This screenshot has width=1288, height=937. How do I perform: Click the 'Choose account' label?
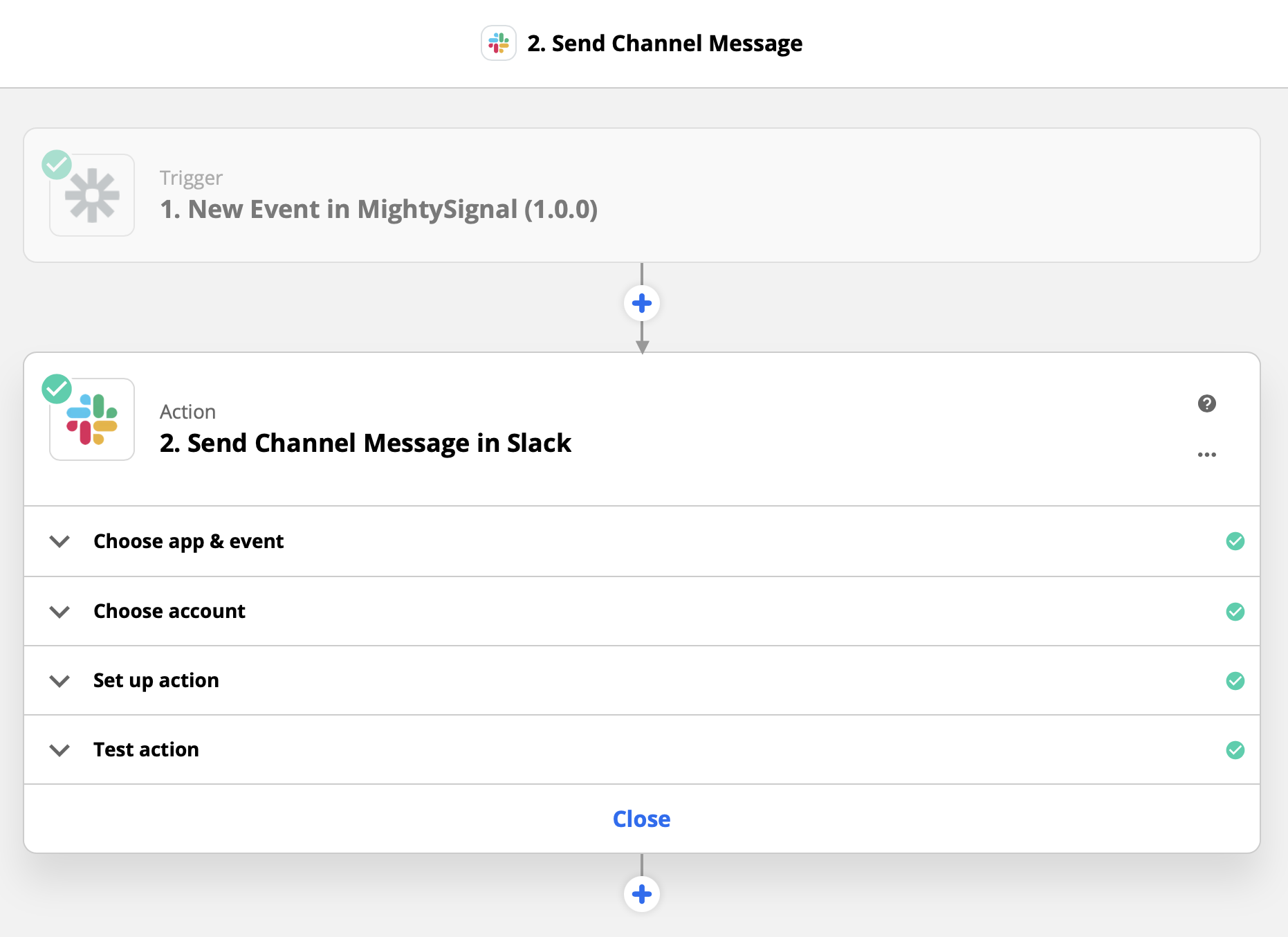[169, 611]
